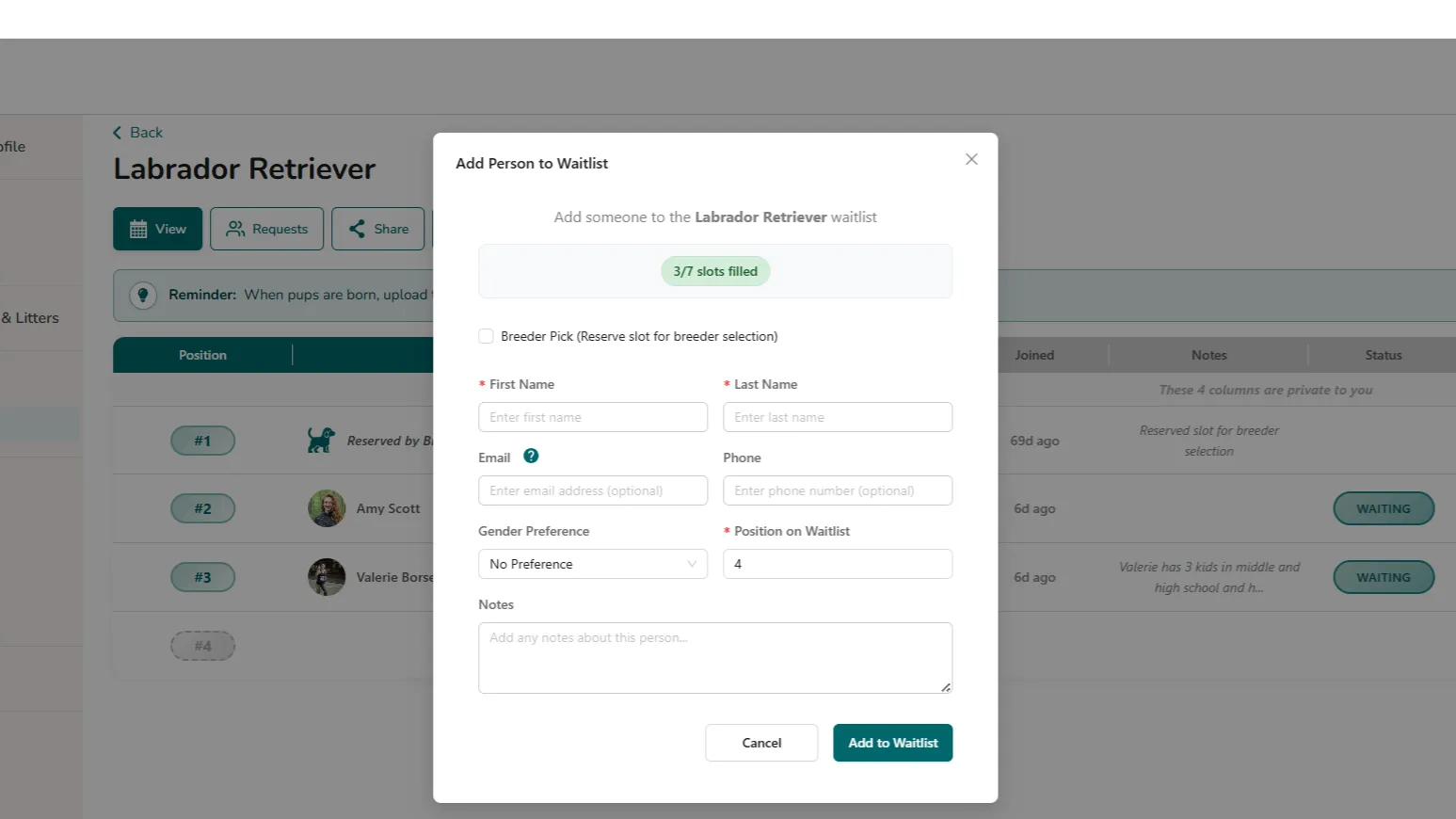The height and width of the screenshot is (819, 1456).
Task: Close the Add Person to Waitlist dialog
Action: 971,159
